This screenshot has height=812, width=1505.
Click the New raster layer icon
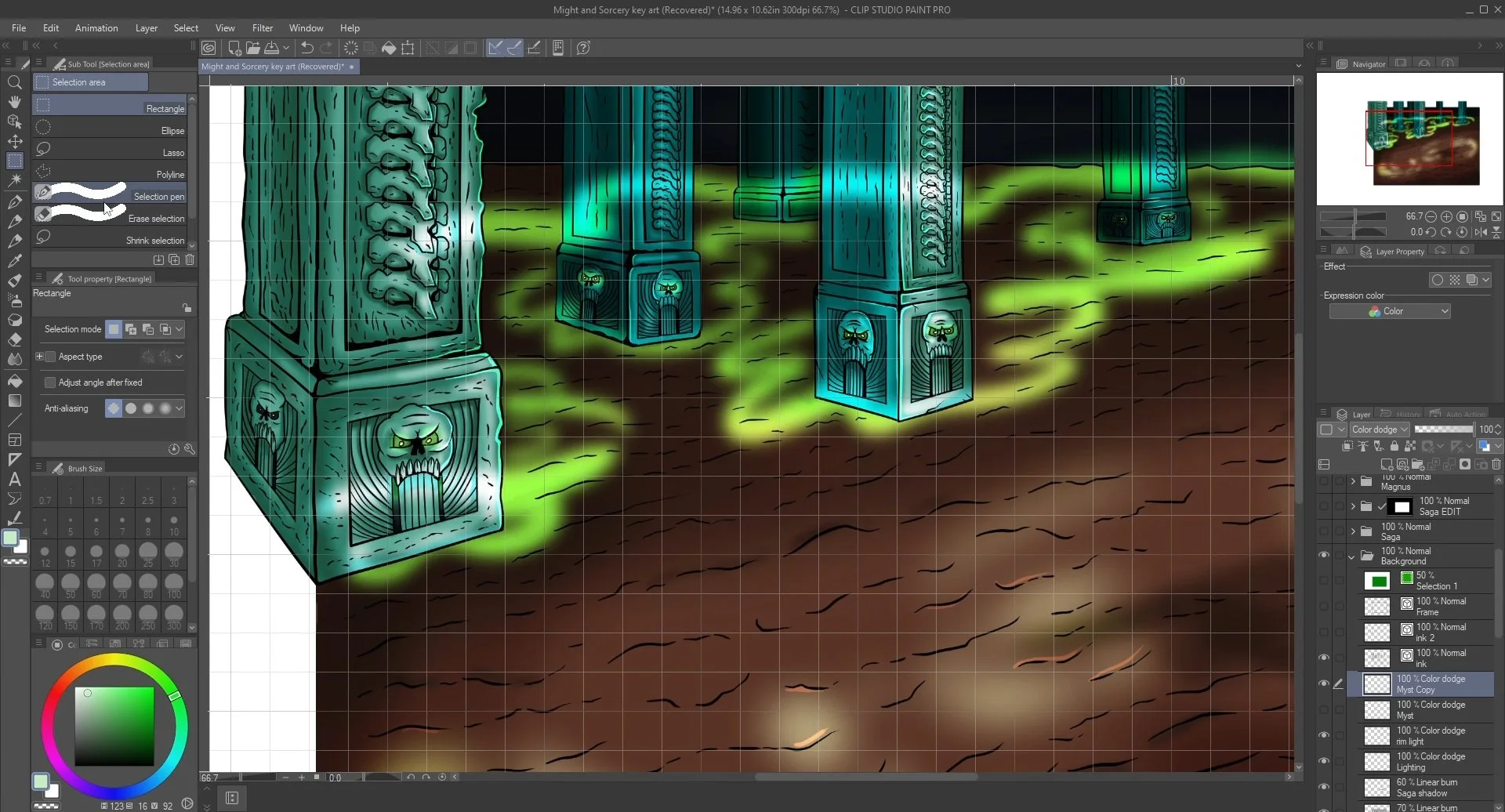click(1386, 464)
